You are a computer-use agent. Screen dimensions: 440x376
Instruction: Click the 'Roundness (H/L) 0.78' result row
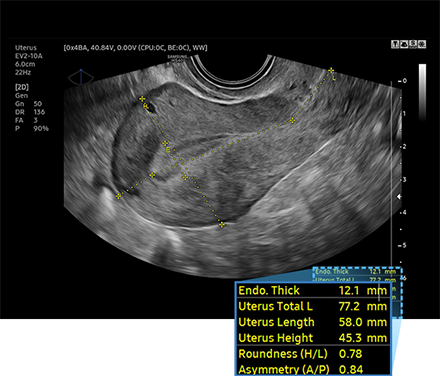click(313, 354)
